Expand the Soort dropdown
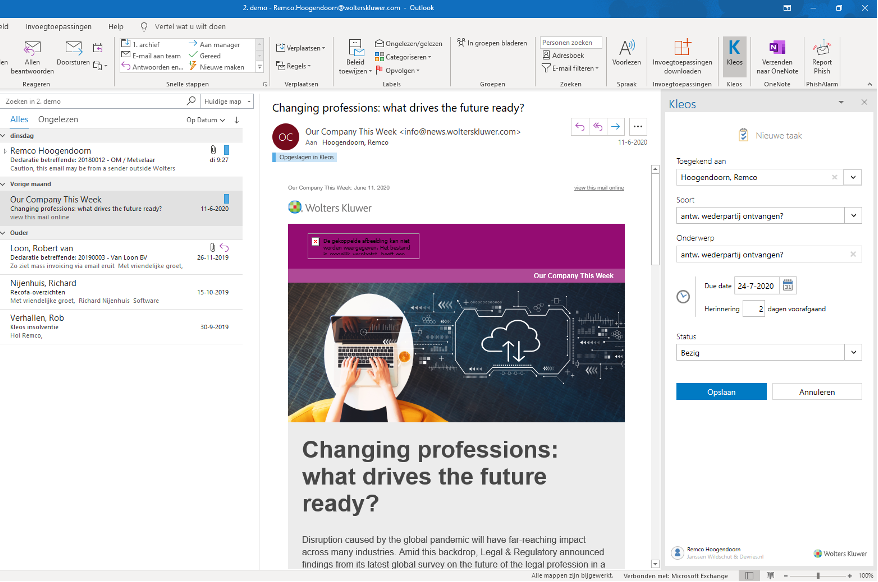 (852, 215)
